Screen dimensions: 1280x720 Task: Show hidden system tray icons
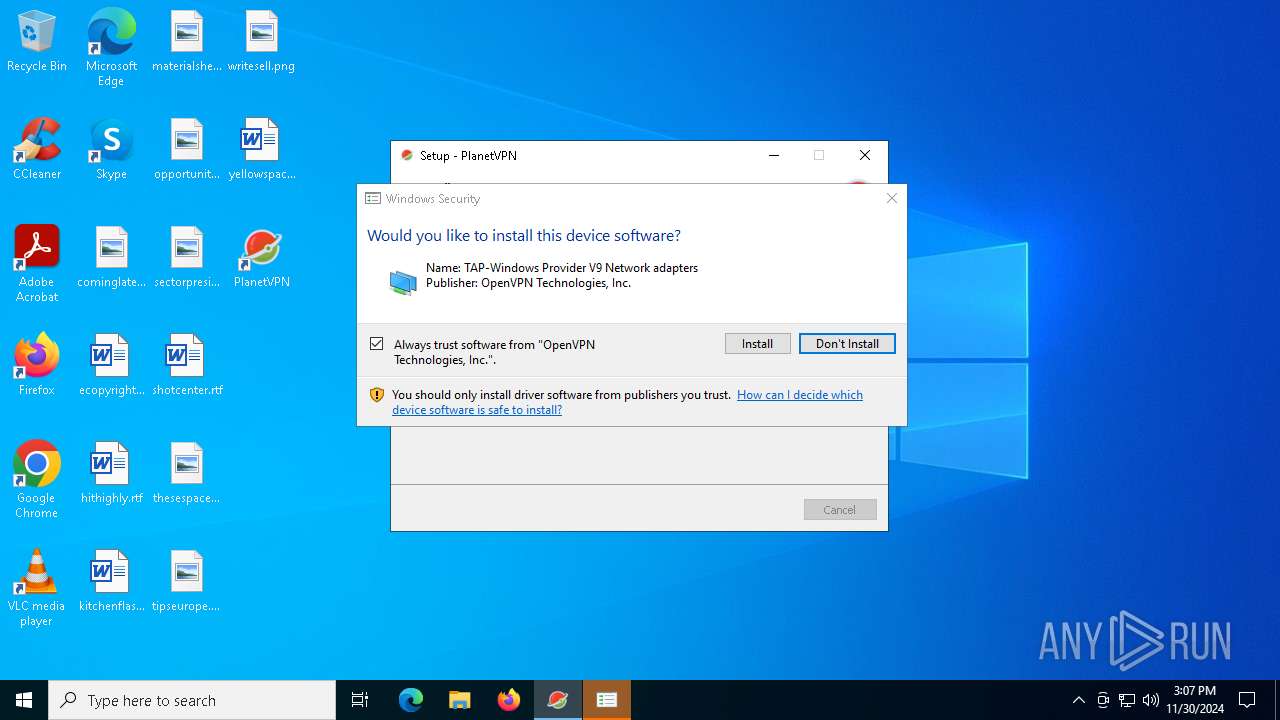pyautogui.click(x=1078, y=700)
